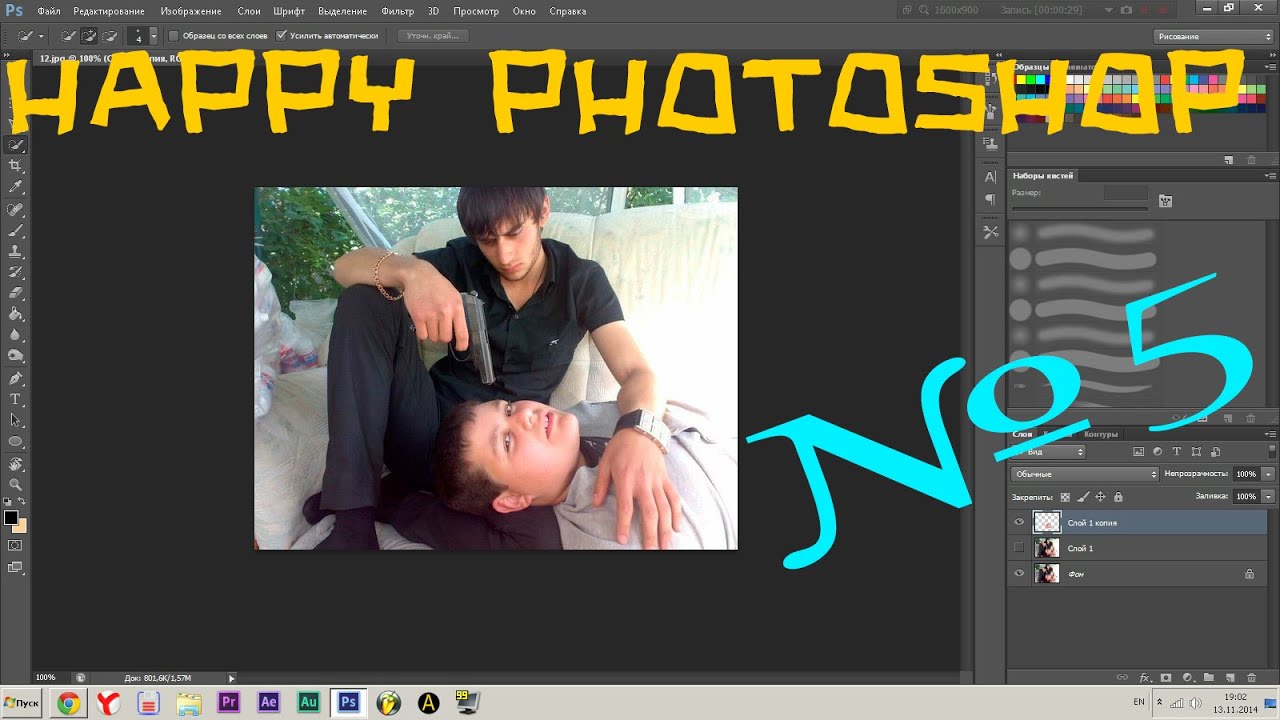The width and height of the screenshot is (1280, 720).
Task: Swap foreground and background colors
Action: coord(23,501)
